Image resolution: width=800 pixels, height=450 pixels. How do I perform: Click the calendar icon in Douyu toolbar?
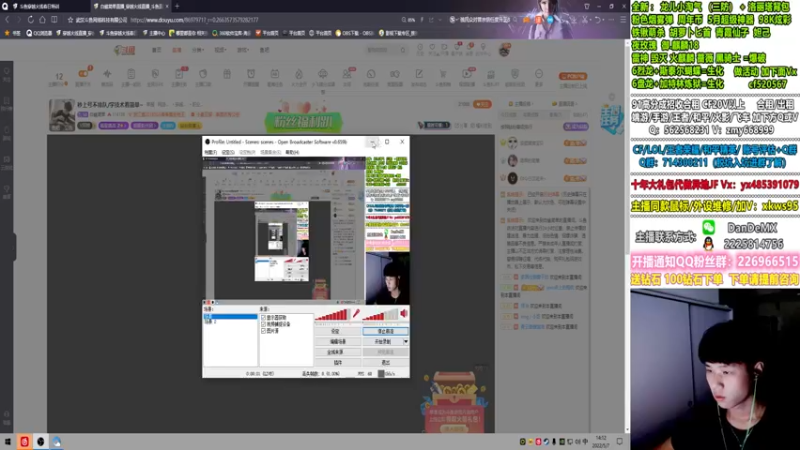click(x=274, y=74)
